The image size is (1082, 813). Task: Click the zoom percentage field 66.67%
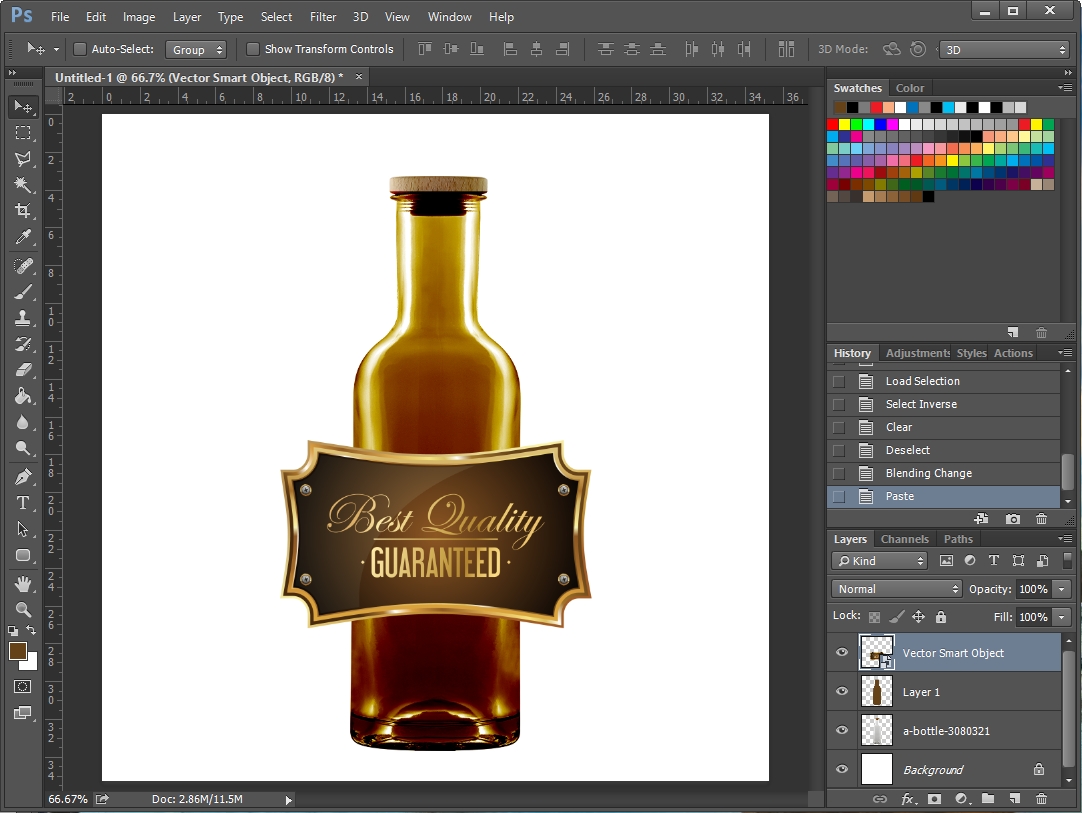(x=68, y=799)
